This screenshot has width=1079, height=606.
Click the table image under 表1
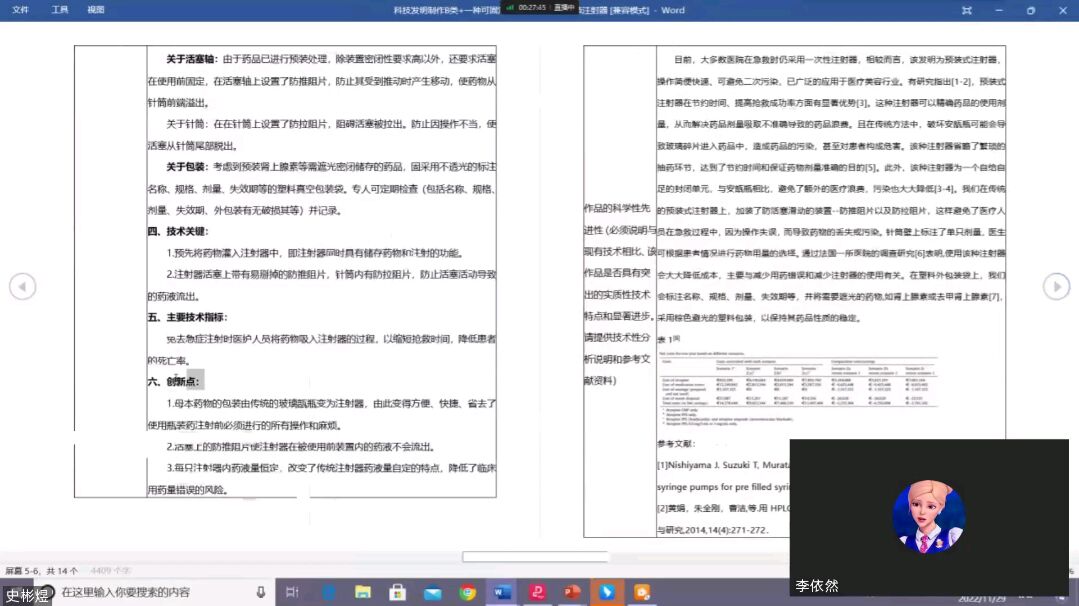(x=798, y=387)
